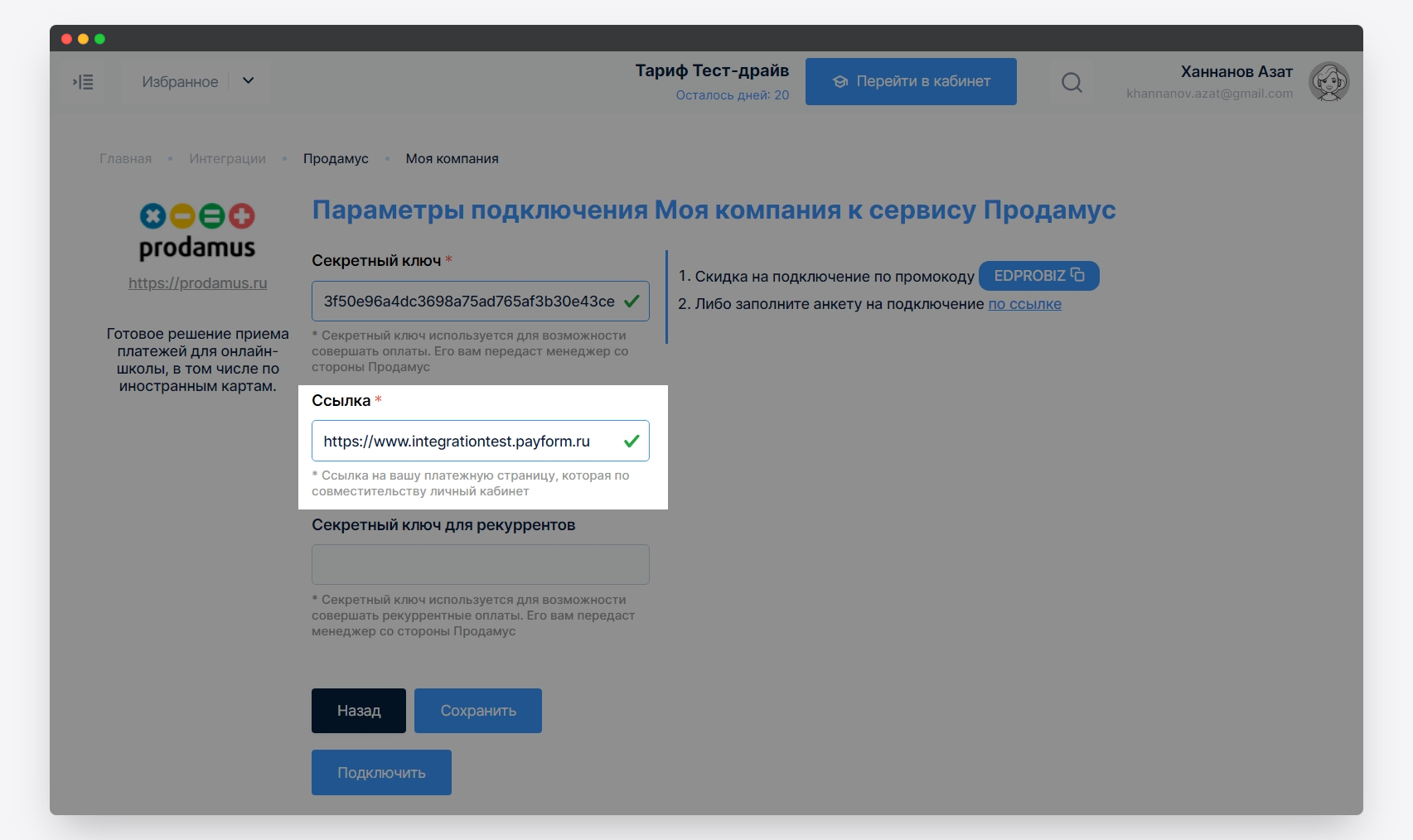Copy promo code EDPROBIZ
This screenshot has width=1413, height=840.
(1039, 276)
